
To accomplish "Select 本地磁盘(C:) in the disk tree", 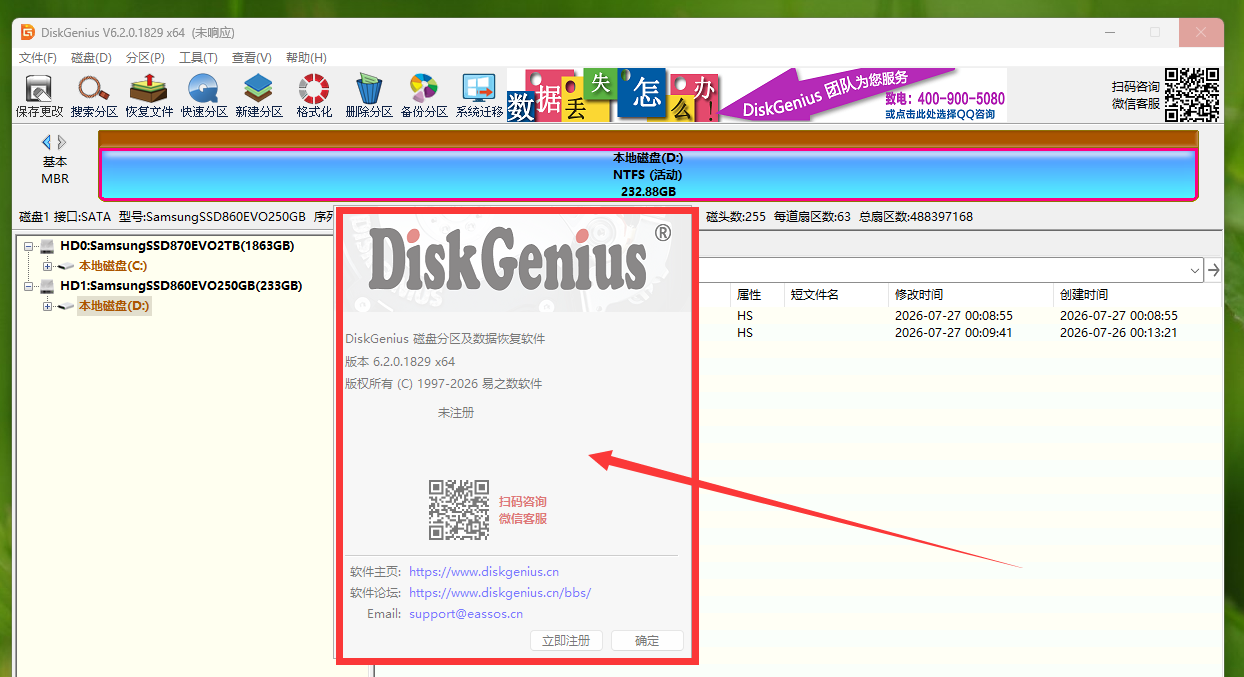I will 113,266.
